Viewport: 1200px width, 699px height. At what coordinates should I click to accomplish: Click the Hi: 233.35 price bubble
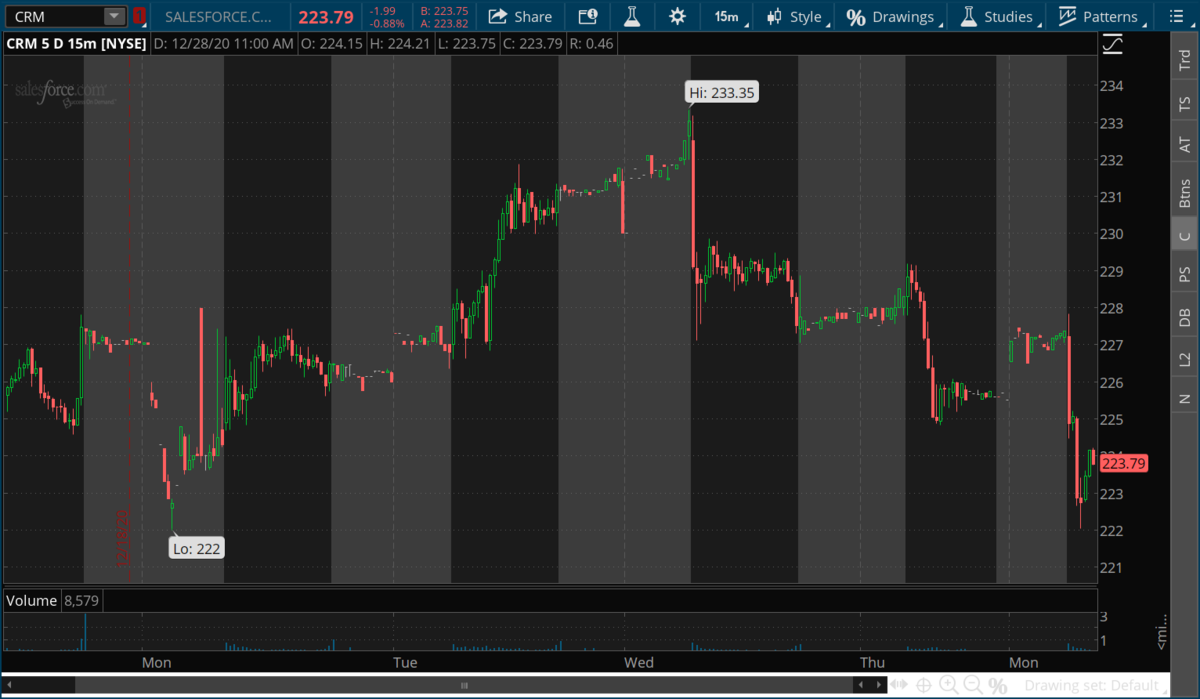pos(722,93)
